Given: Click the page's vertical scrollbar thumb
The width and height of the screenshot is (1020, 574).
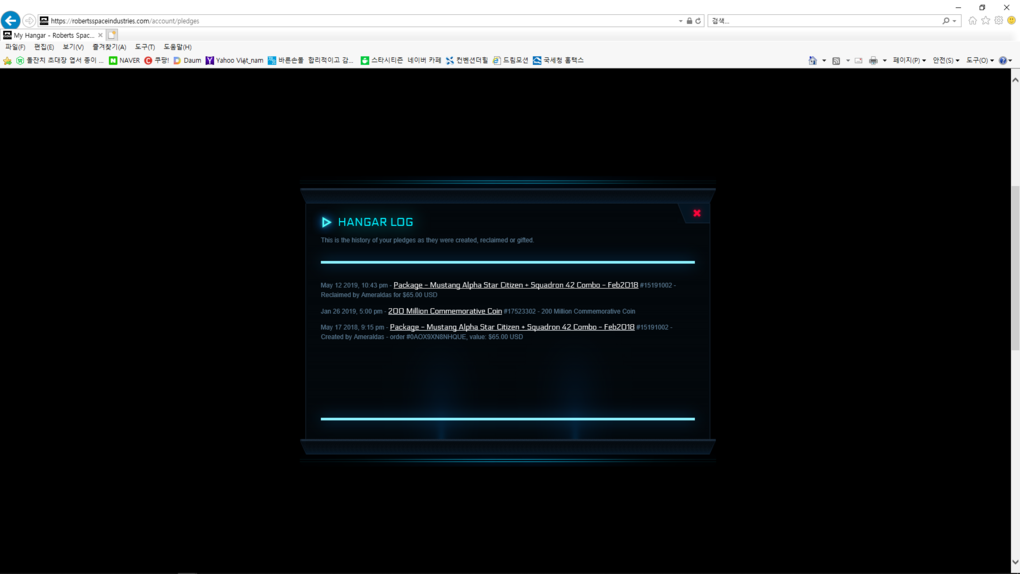Looking at the screenshot, I should tap(1015, 268).
